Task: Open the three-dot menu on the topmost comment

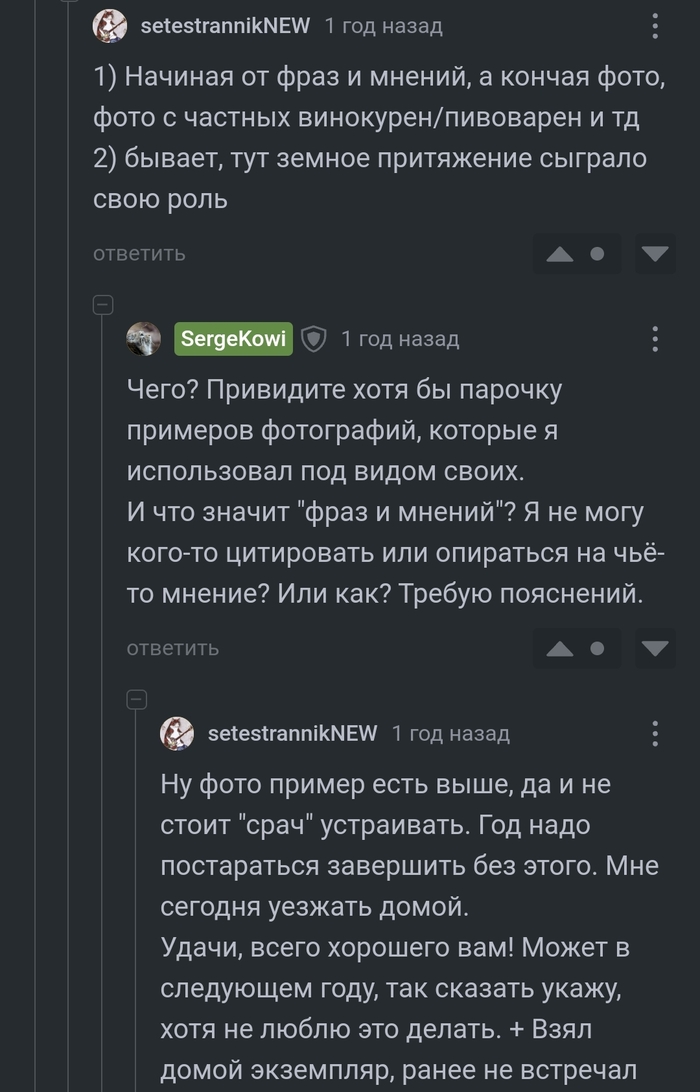Action: coord(655,26)
